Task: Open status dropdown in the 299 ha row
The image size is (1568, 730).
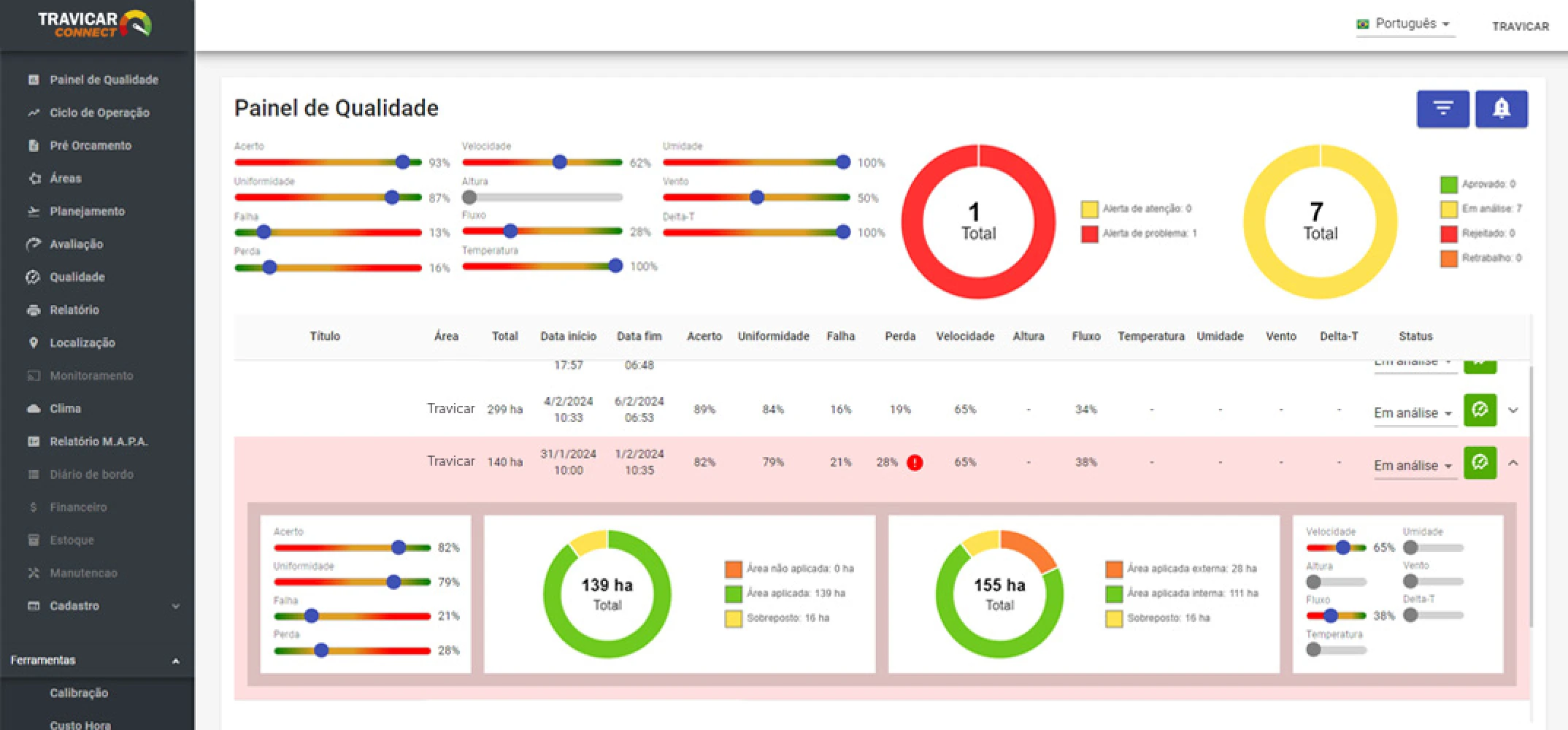Action: pos(1413,412)
